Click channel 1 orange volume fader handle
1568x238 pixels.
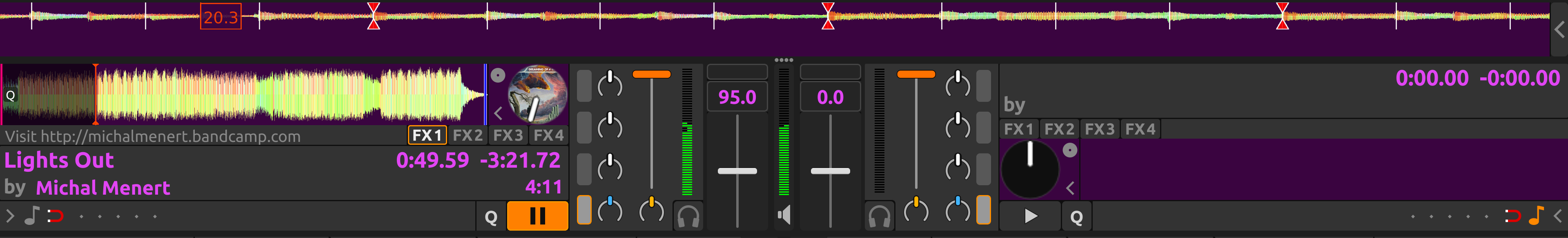(x=651, y=74)
